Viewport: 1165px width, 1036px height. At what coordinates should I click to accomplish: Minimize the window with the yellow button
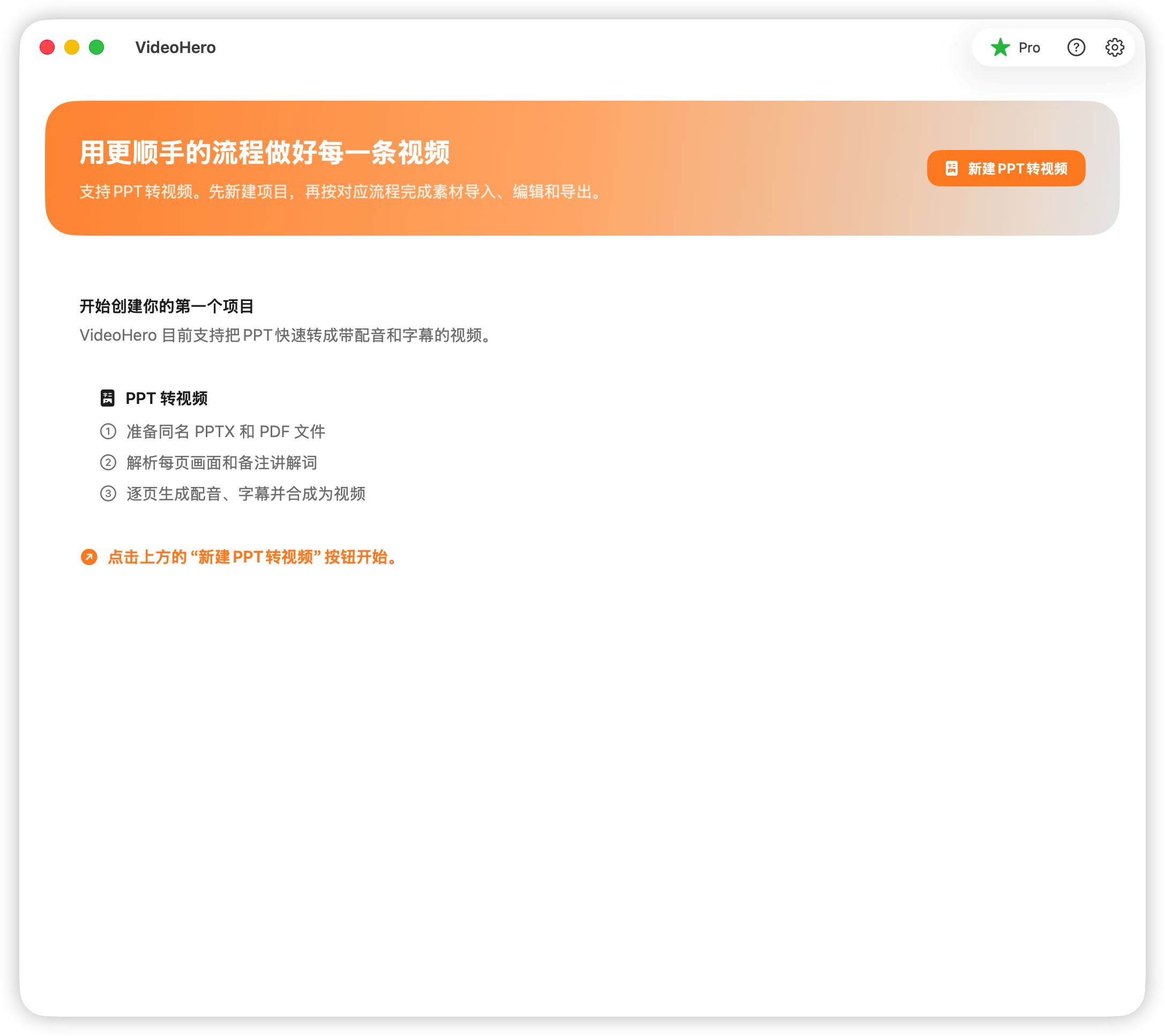pos(72,47)
